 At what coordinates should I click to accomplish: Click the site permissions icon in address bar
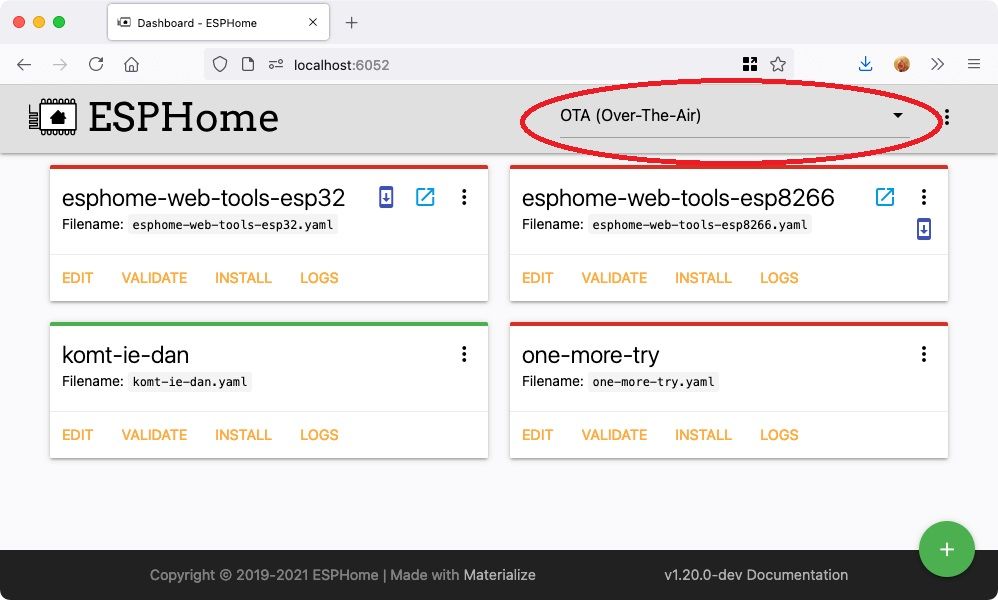pyautogui.click(x=276, y=64)
